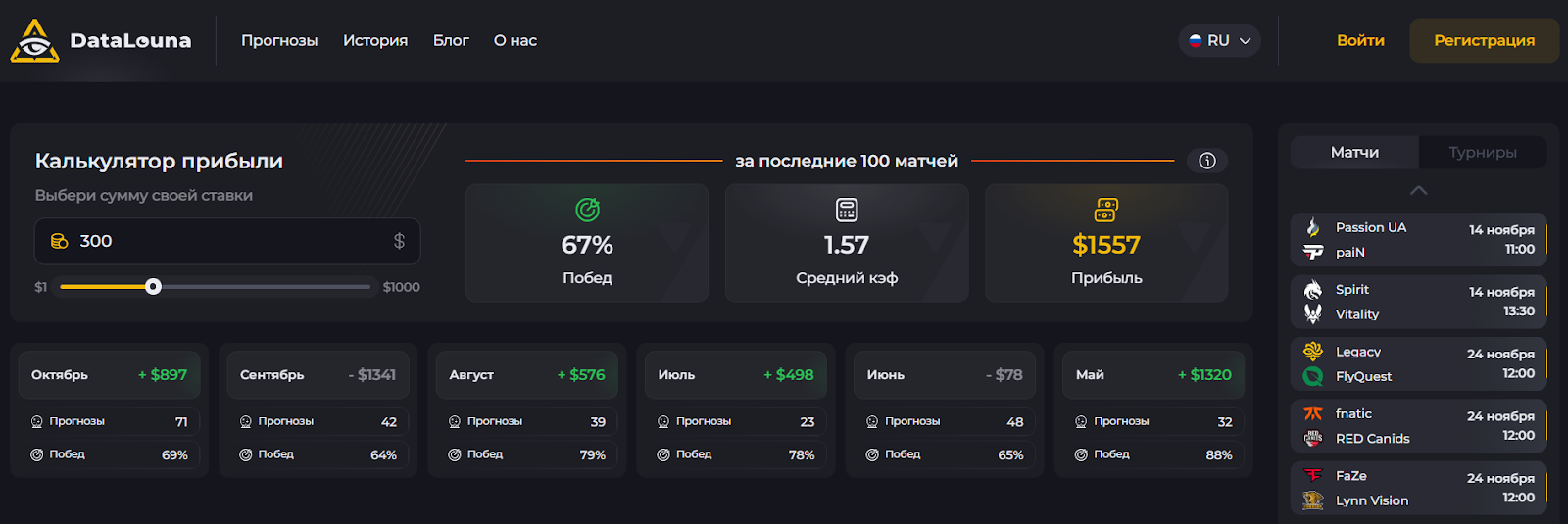Click the wins icon in the October card
The width and height of the screenshot is (1568, 524).
point(37,454)
